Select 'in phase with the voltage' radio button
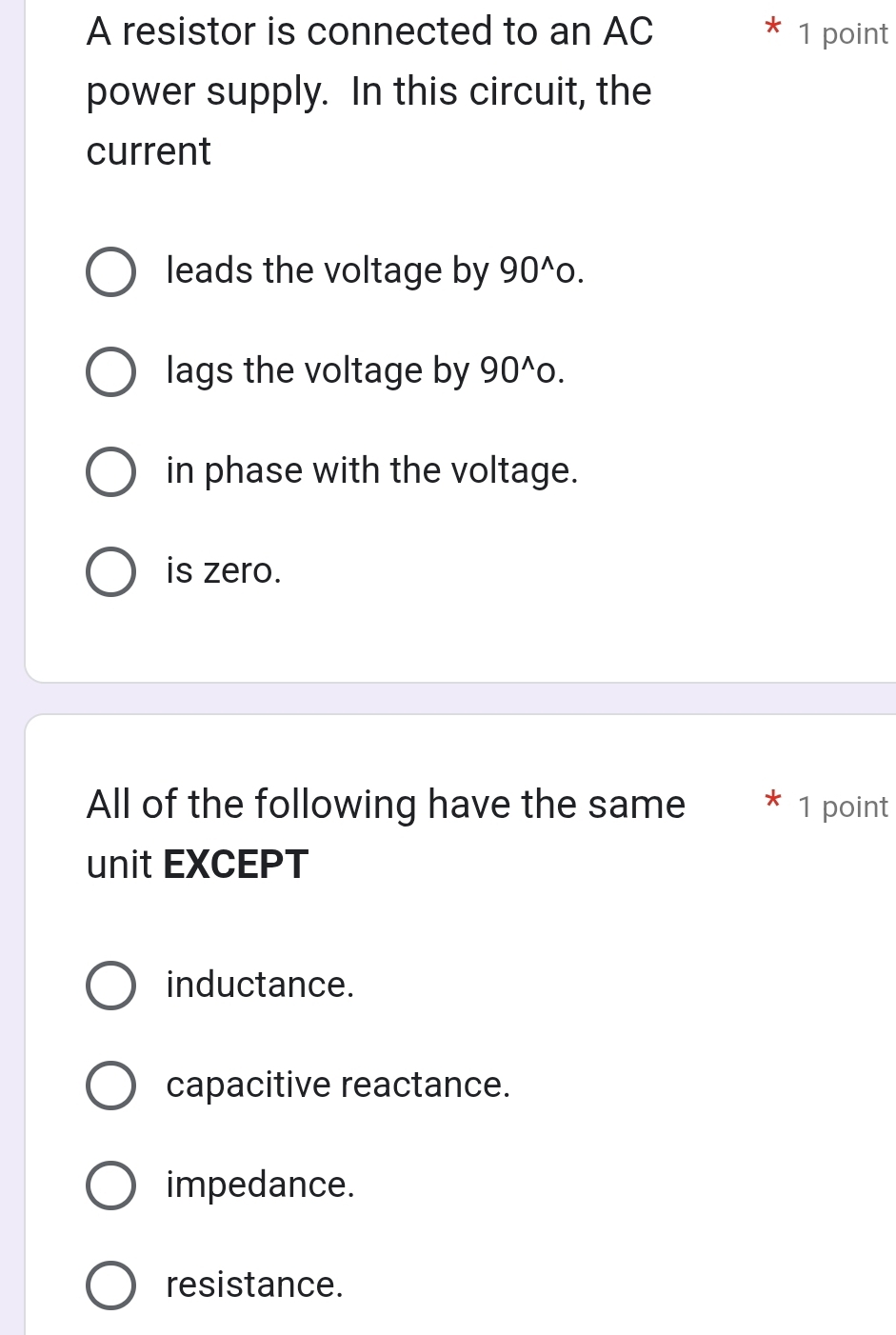The height and width of the screenshot is (1335, 896). pyautogui.click(x=110, y=471)
